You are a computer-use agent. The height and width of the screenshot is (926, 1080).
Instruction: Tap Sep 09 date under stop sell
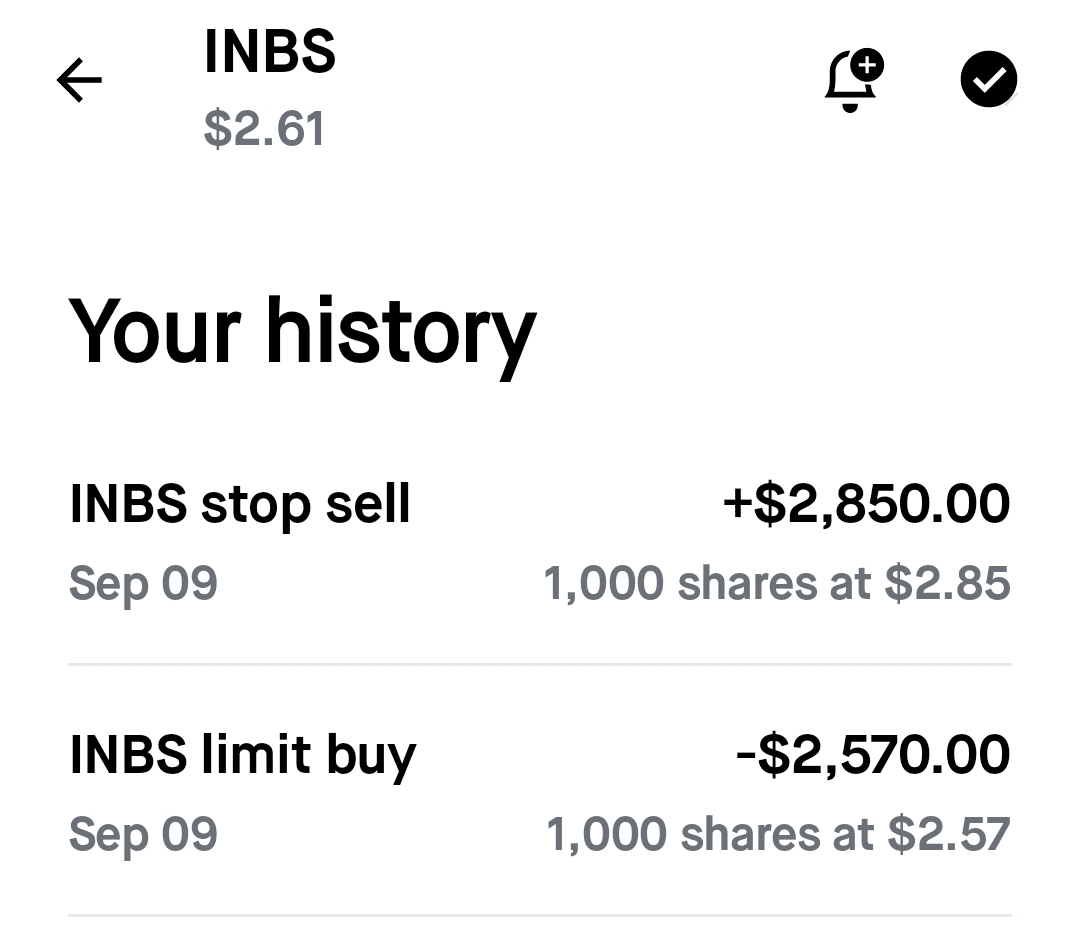[x=143, y=584]
